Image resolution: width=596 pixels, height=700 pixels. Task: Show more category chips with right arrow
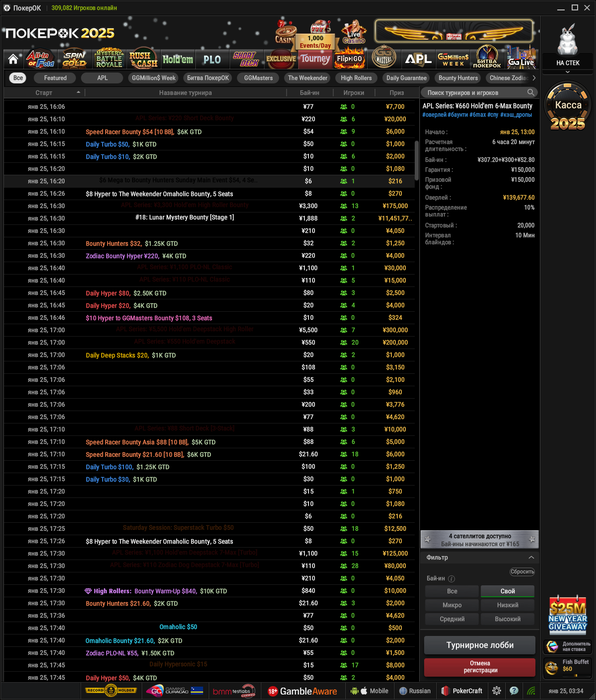[x=533, y=78]
